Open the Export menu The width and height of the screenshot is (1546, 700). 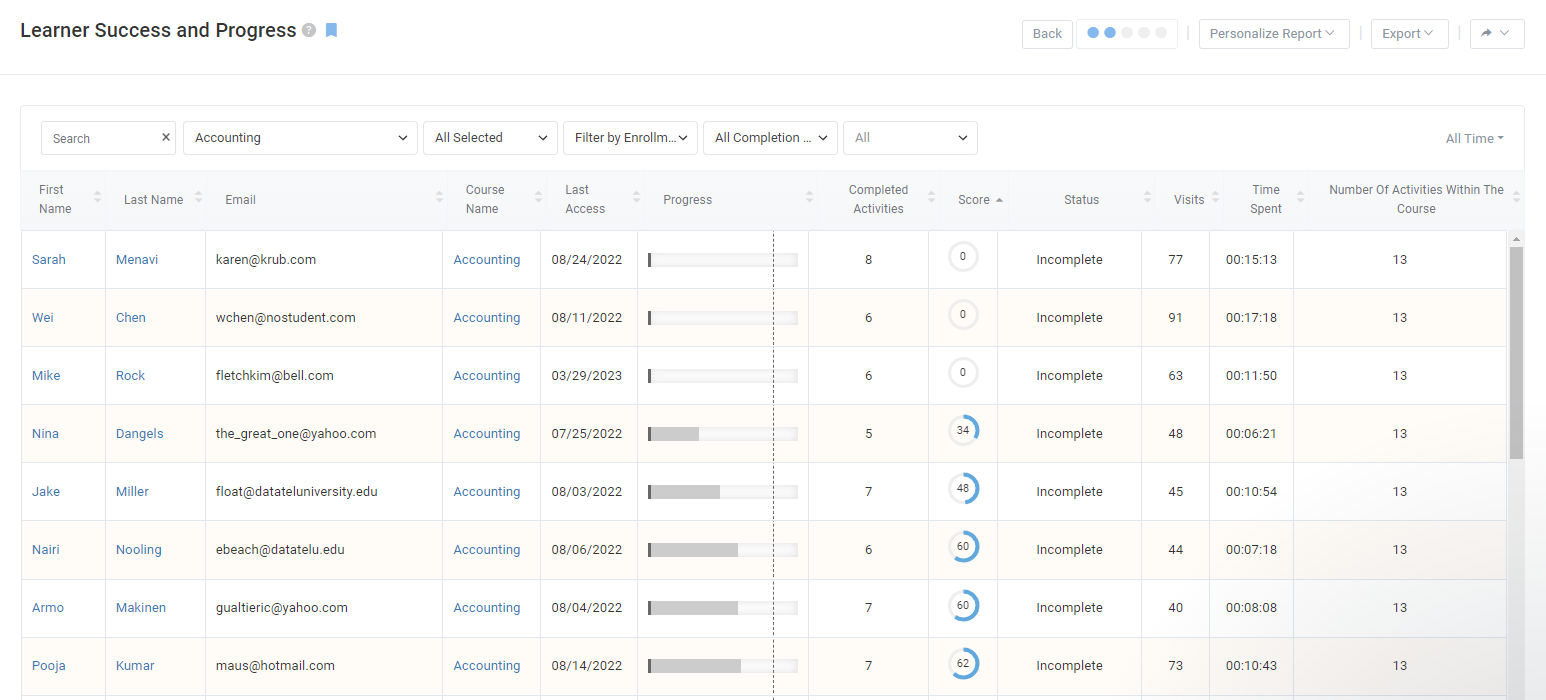pos(1408,34)
